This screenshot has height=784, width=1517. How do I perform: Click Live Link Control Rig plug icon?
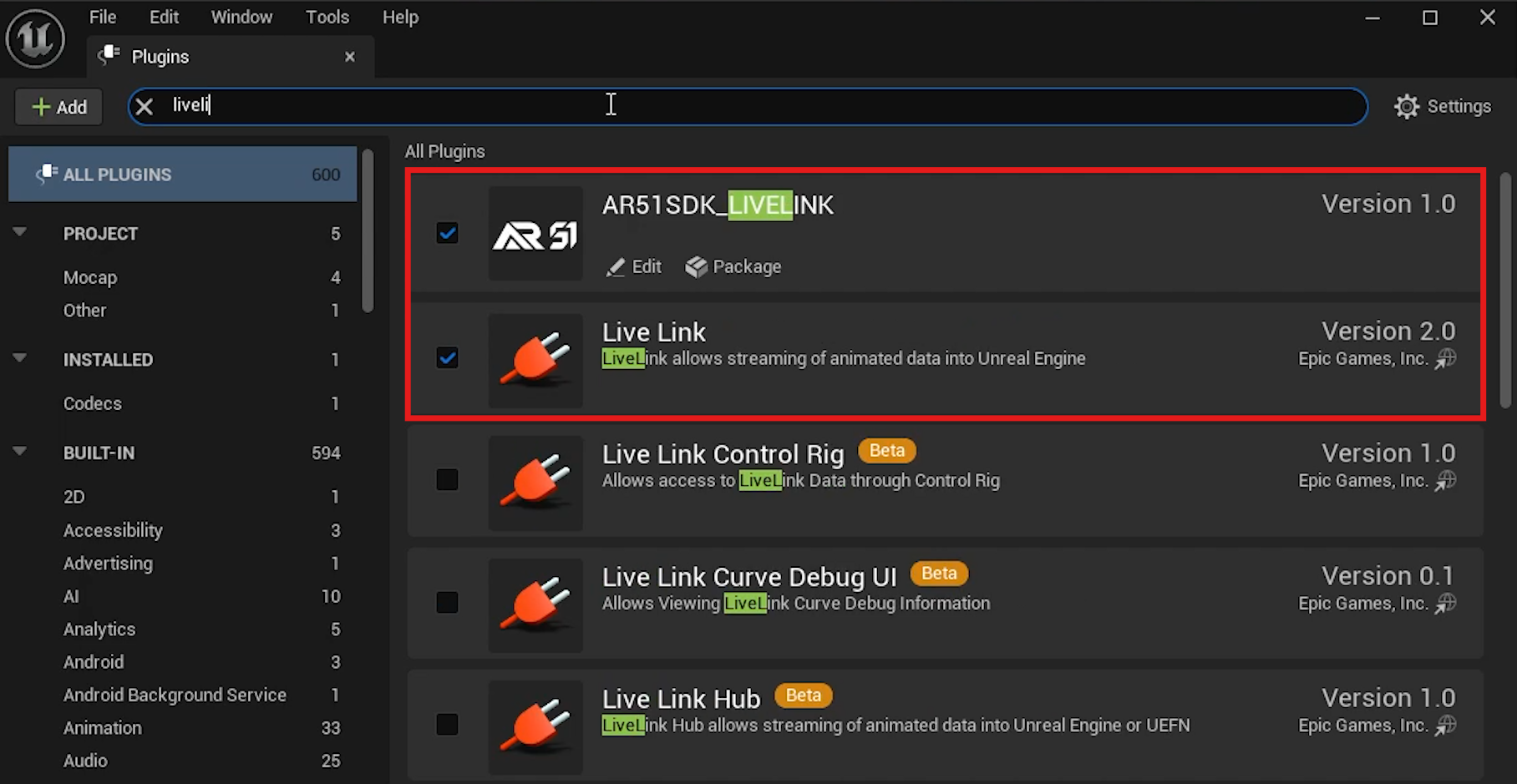pos(535,482)
